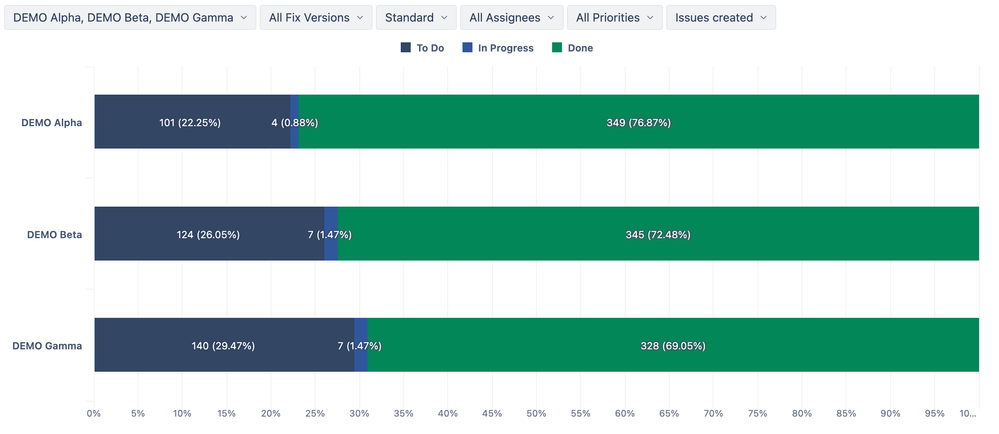Click DEMO Gamma Done segment showing 328
Viewport: 999px width, 434px height.
point(673,345)
